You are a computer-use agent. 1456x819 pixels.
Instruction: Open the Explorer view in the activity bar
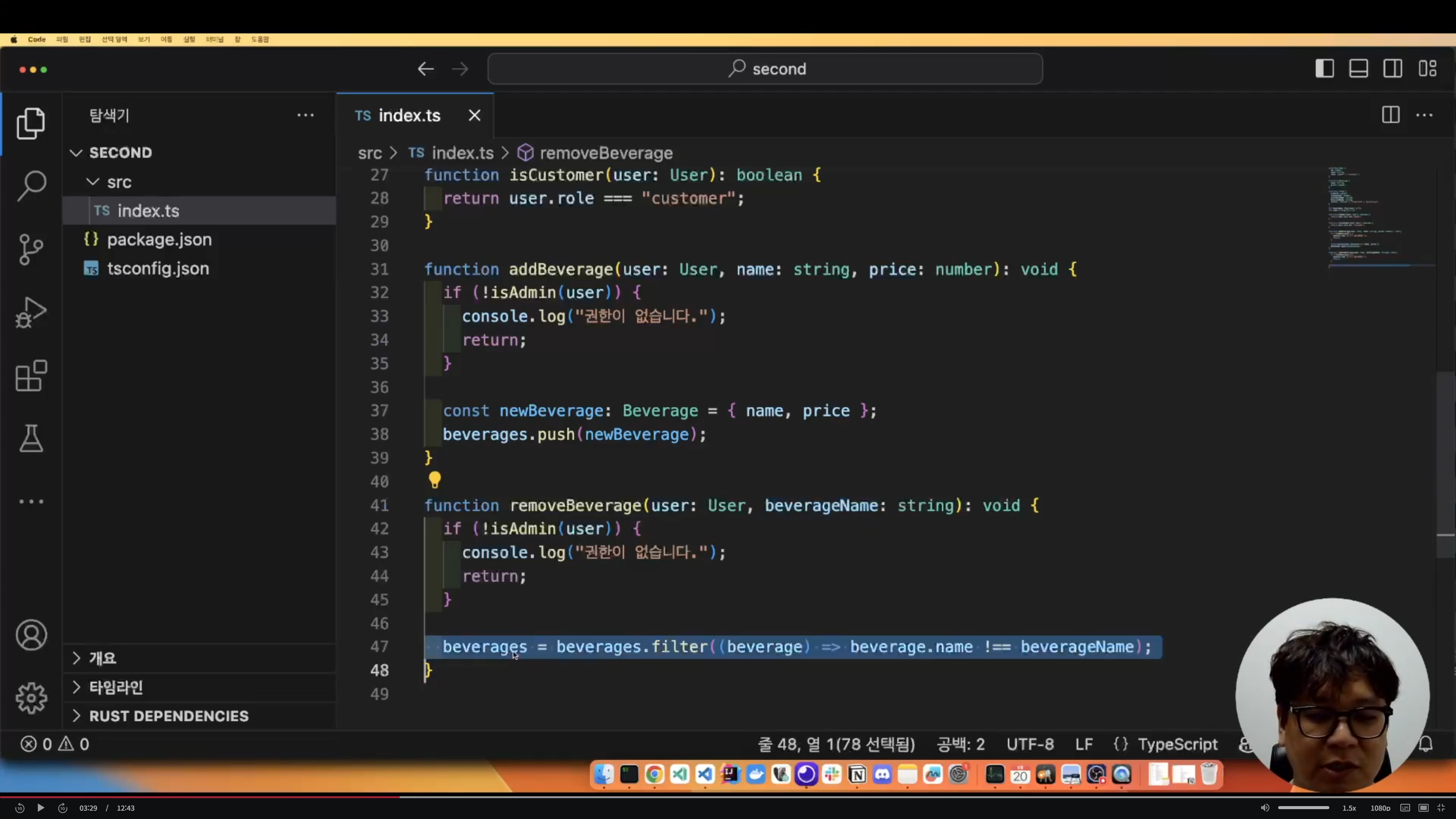click(31, 123)
